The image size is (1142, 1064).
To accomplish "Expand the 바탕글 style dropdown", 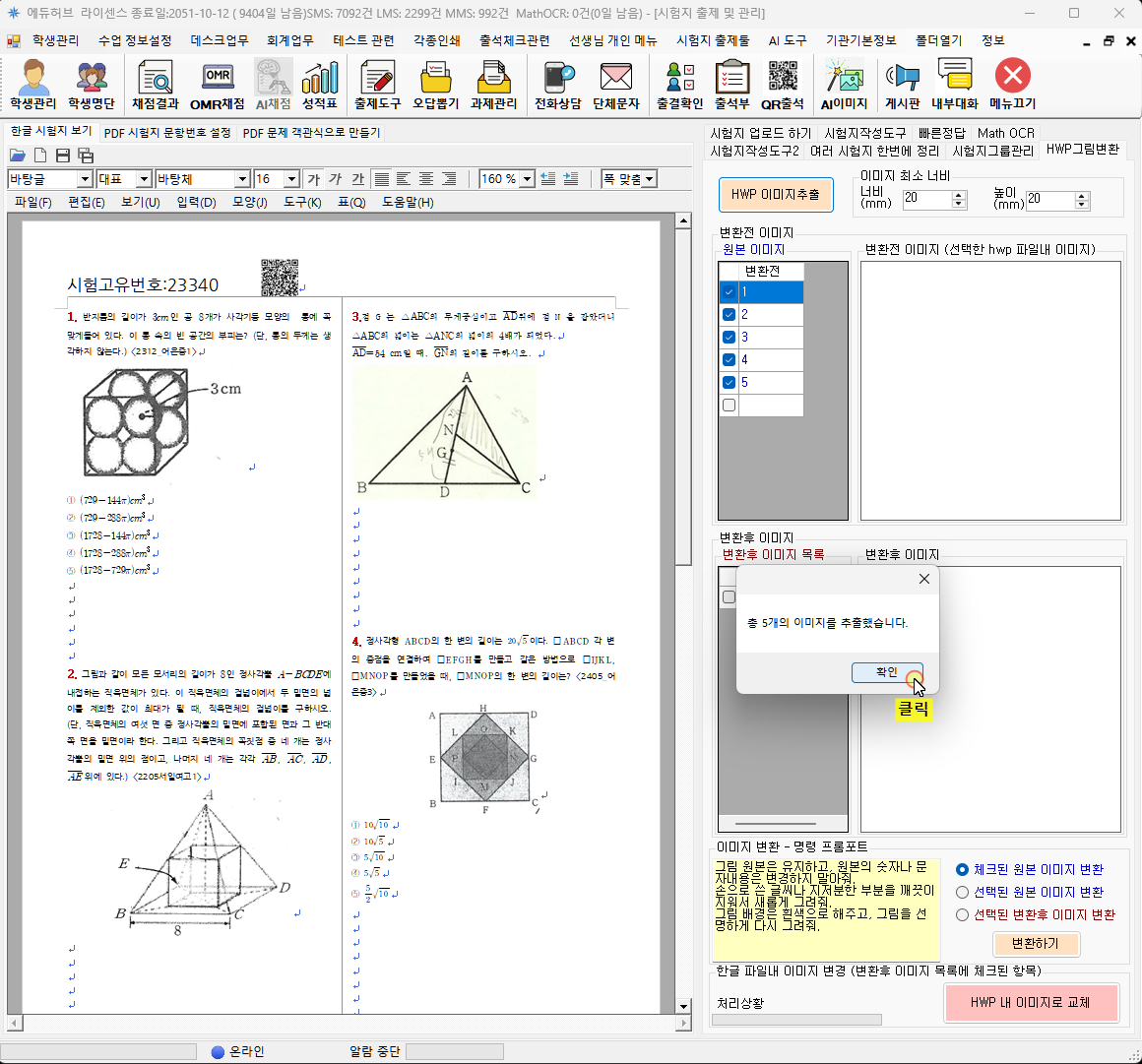I will 85,179.
